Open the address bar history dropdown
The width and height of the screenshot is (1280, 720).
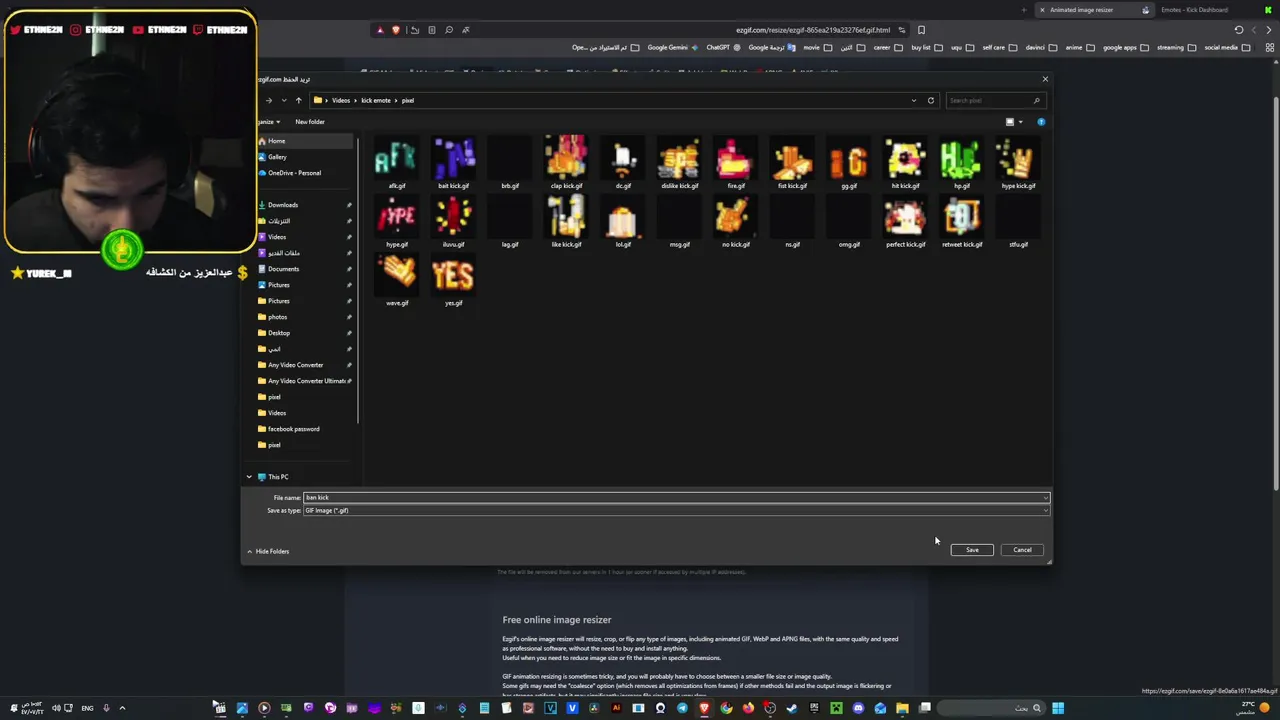[913, 100]
